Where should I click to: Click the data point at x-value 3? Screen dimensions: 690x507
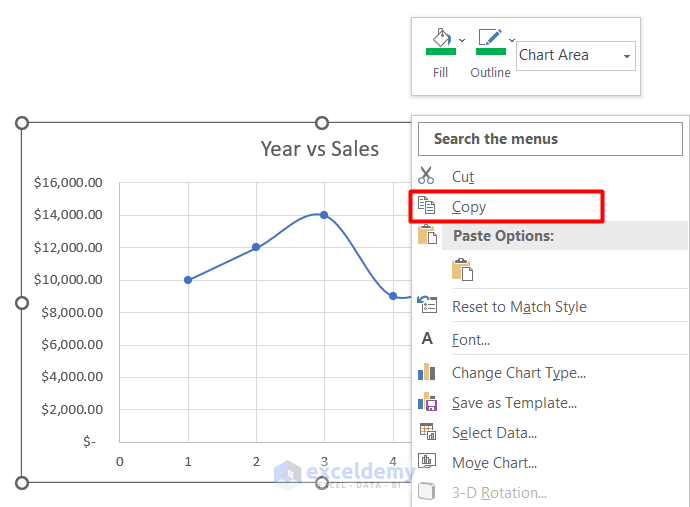click(x=324, y=215)
